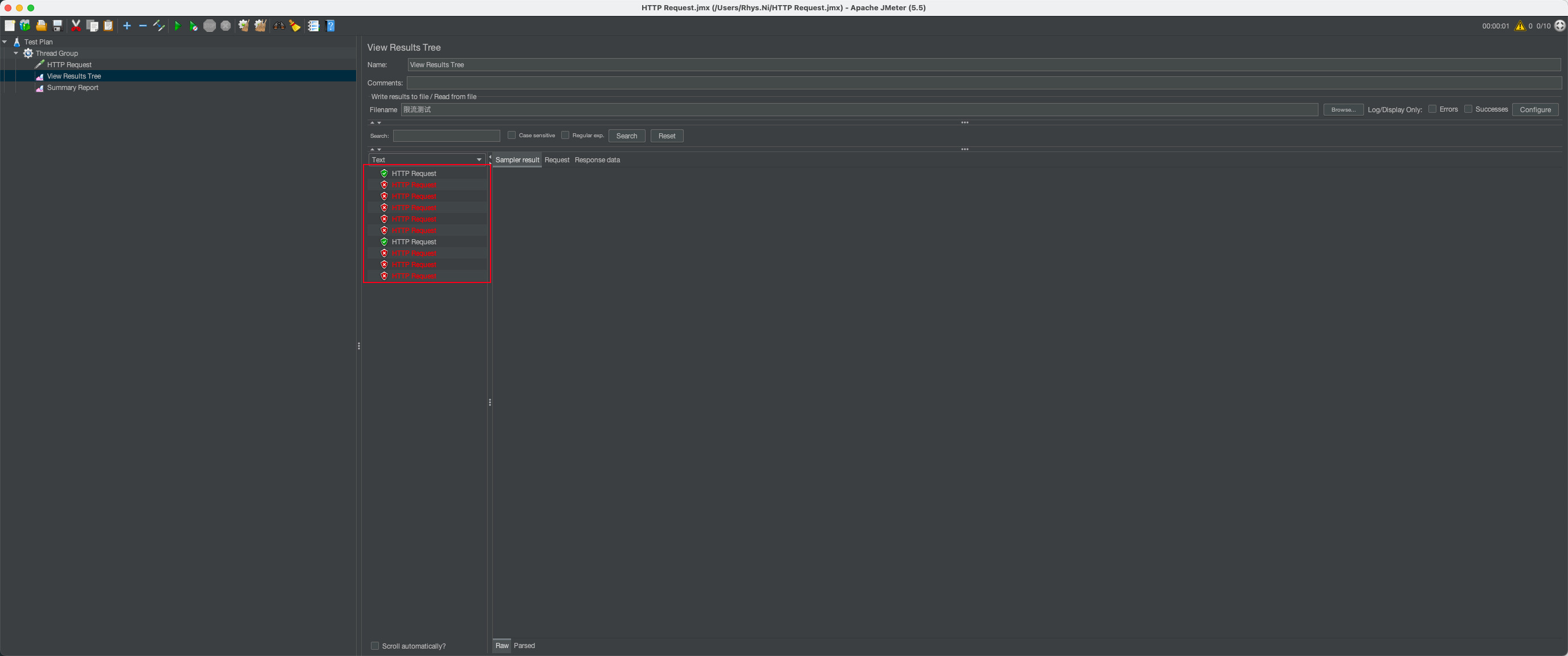Click the Templates icon in toolbar
This screenshot has height=656, width=1568.
25,26
